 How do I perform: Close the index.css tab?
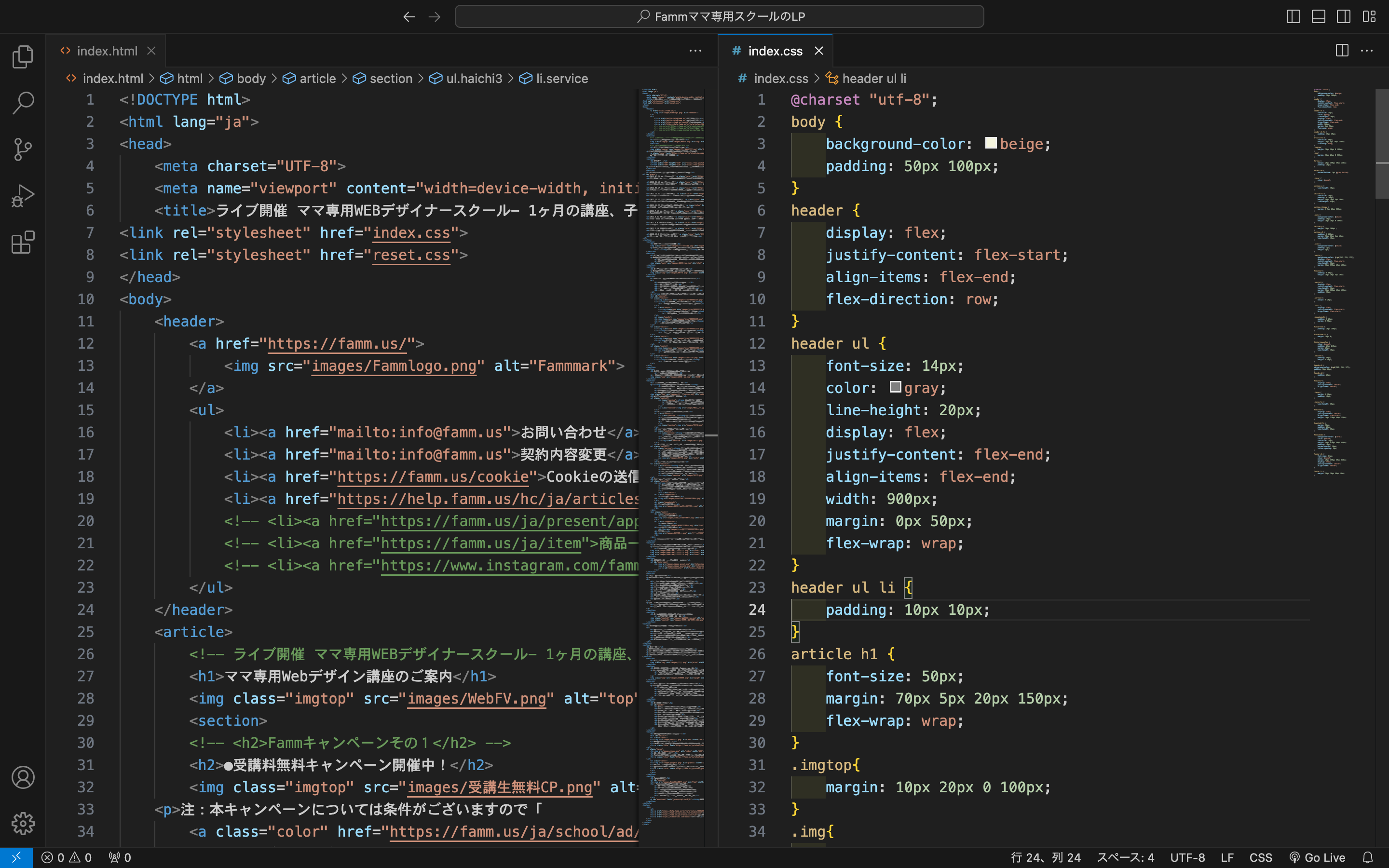819,51
